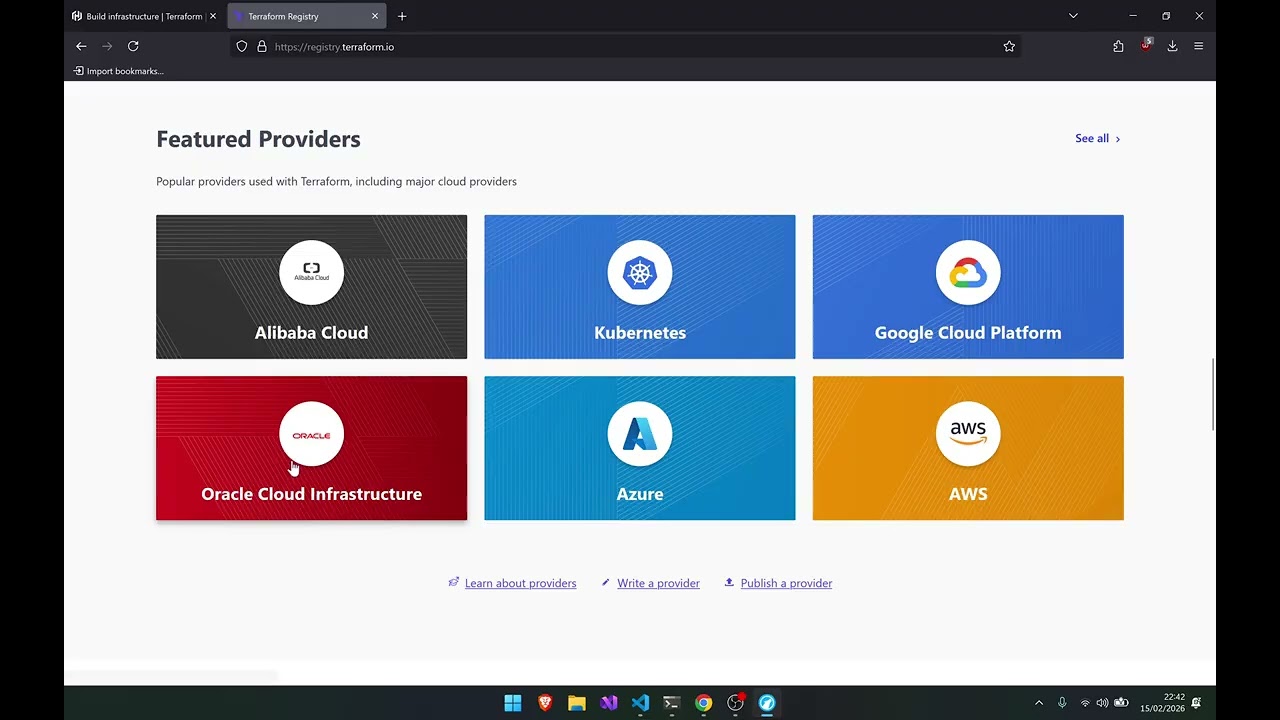Switch to VS Code in taskbar
Viewport: 1280px width, 720px height.
click(640, 703)
